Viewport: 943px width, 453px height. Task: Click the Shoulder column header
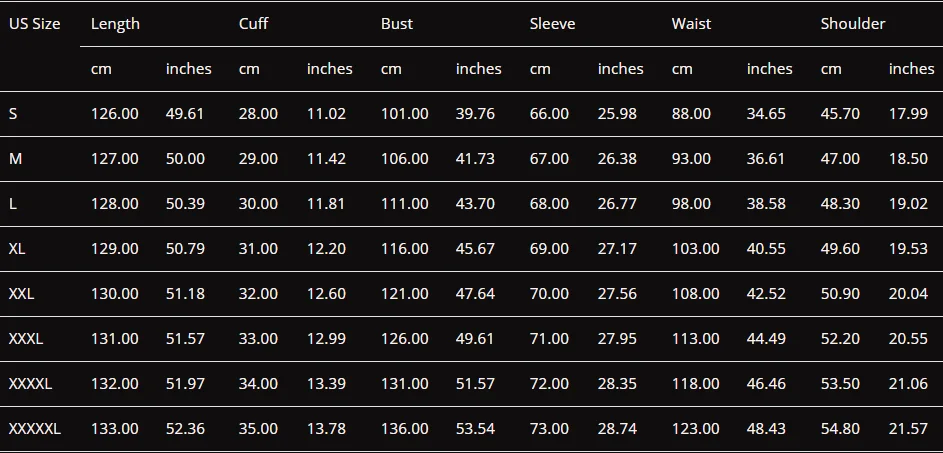(x=853, y=24)
